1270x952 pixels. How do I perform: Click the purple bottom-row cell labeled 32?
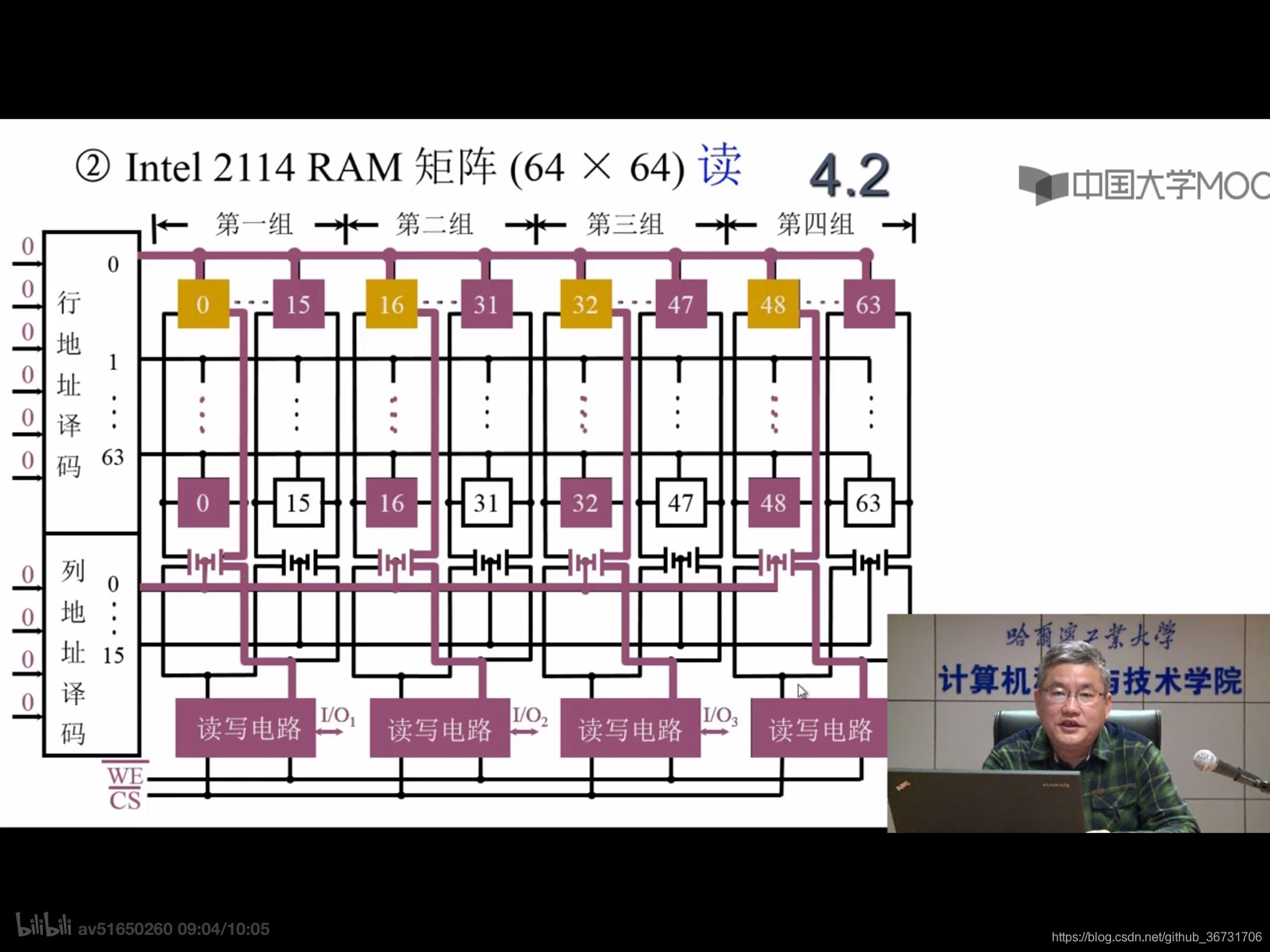coord(585,503)
